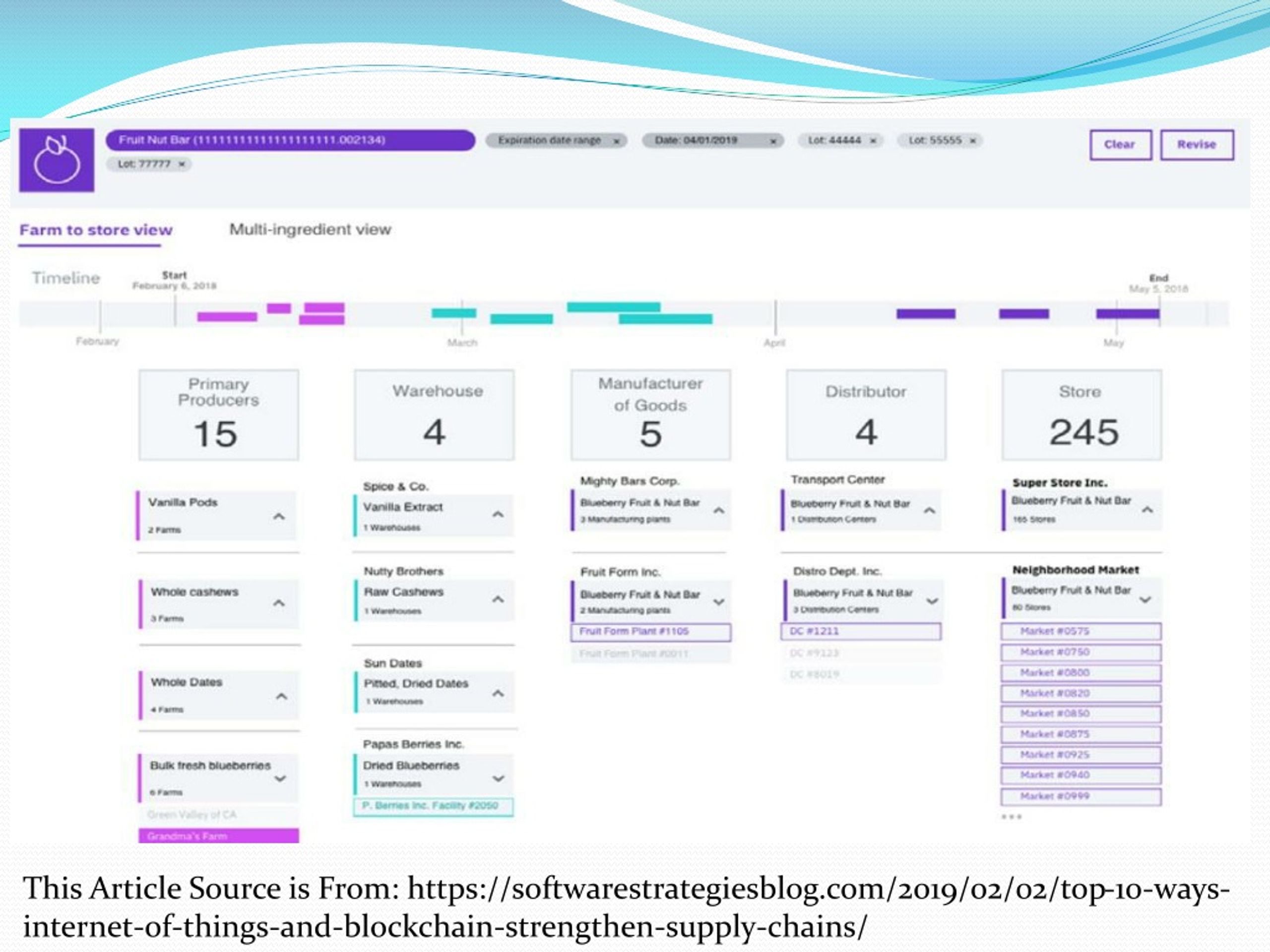Click the Revise button
The image size is (1270, 952).
(1197, 145)
